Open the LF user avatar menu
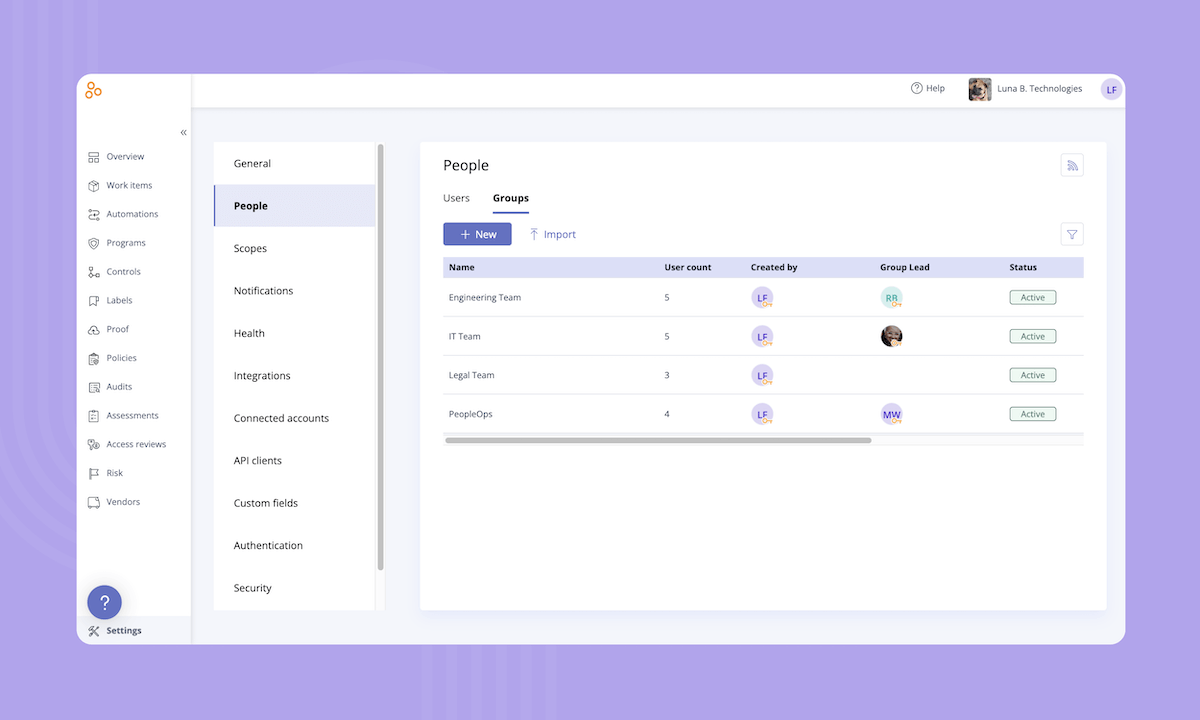1200x720 pixels. pos(1111,89)
